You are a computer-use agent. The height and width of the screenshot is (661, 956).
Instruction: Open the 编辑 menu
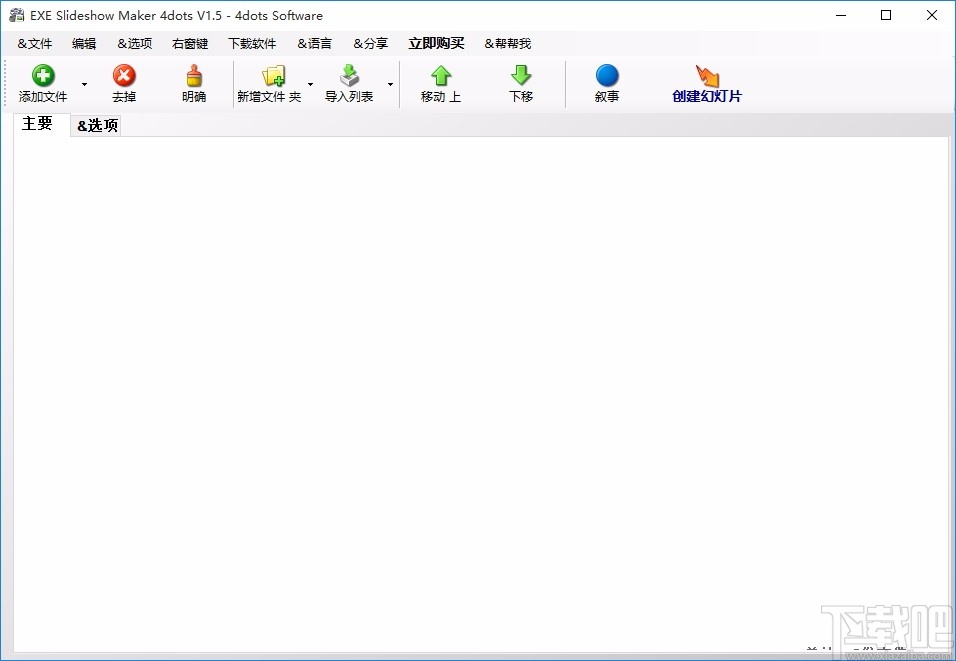(x=84, y=43)
